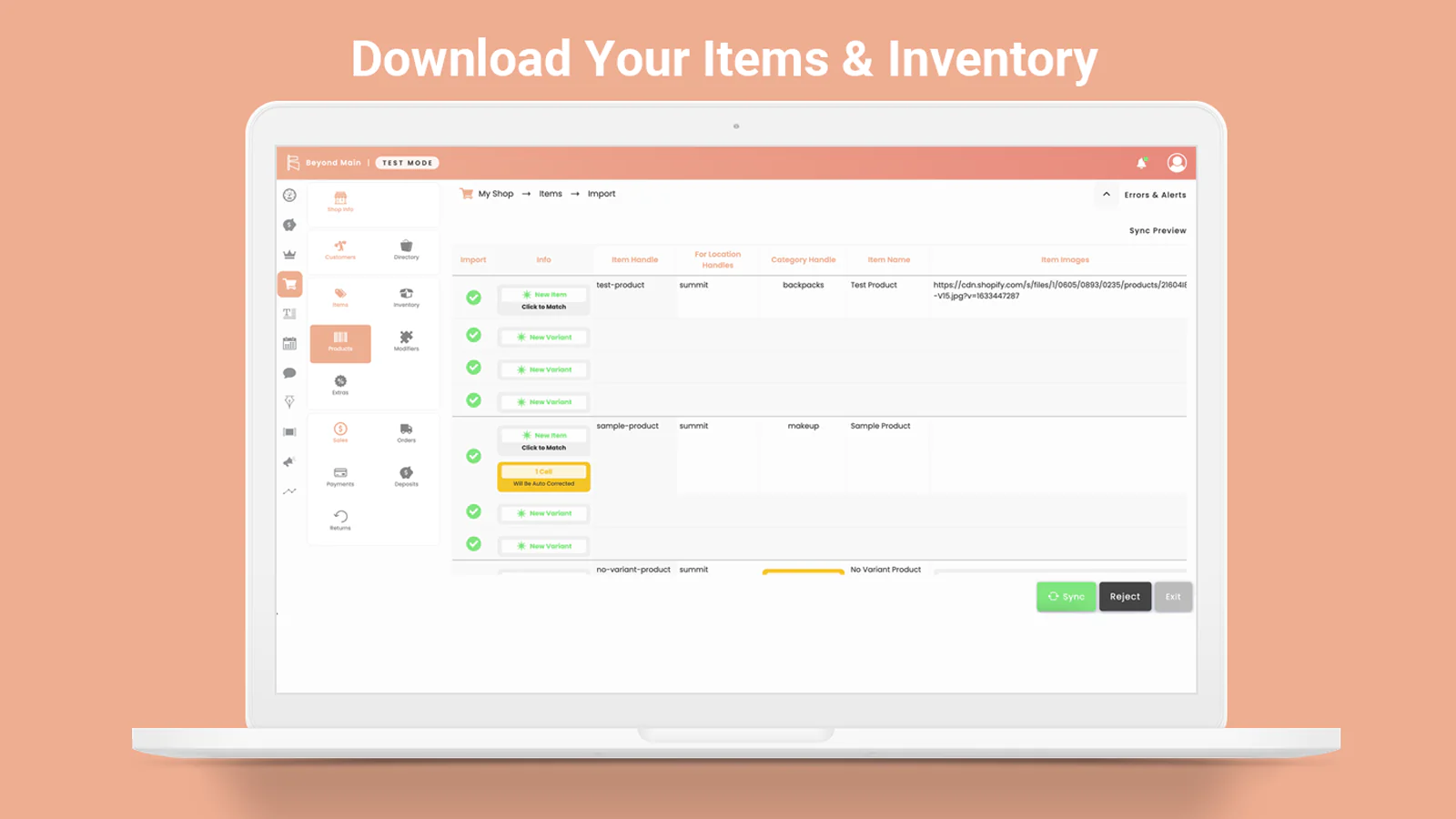Screen dimensions: 1456x819
Task: Open Orders truck tile
Action: (x=407, y=433)
